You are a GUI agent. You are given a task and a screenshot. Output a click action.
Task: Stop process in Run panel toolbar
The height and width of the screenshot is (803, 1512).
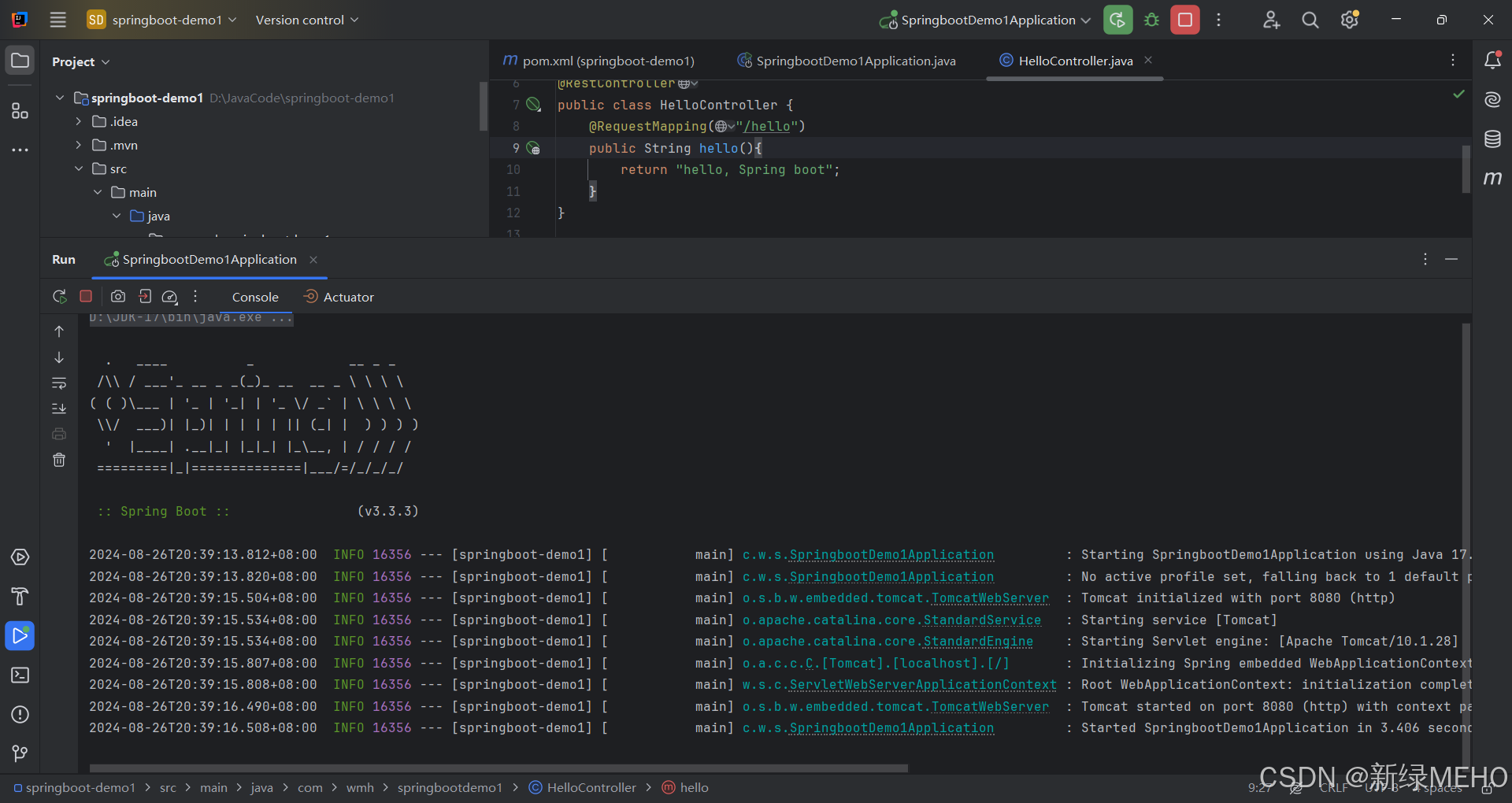tap(86, 297)
